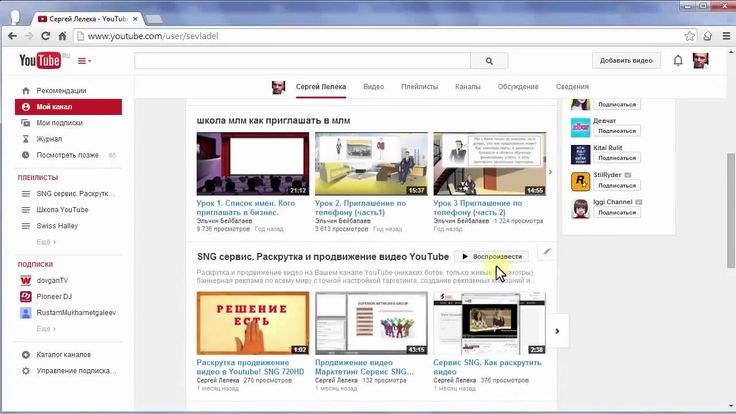The width and height of the screenshot is (736, 414).
Task: Open the guide menu icon beside the logo
Action: pyautogui.click(x=84, y=61)
